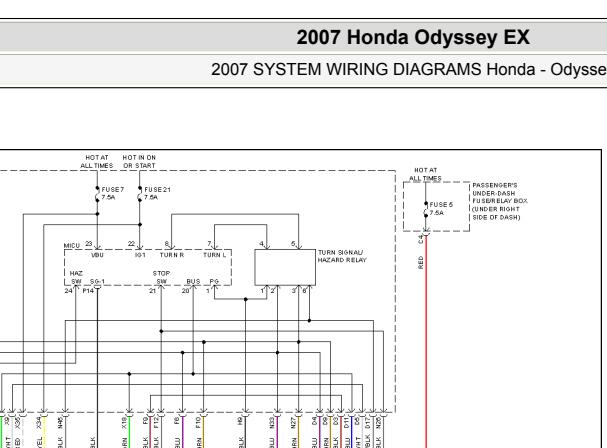Click MICU pin number '22'
Image resolution: width=607 pixels, height=448 pixels.
[x=131, y=244]
